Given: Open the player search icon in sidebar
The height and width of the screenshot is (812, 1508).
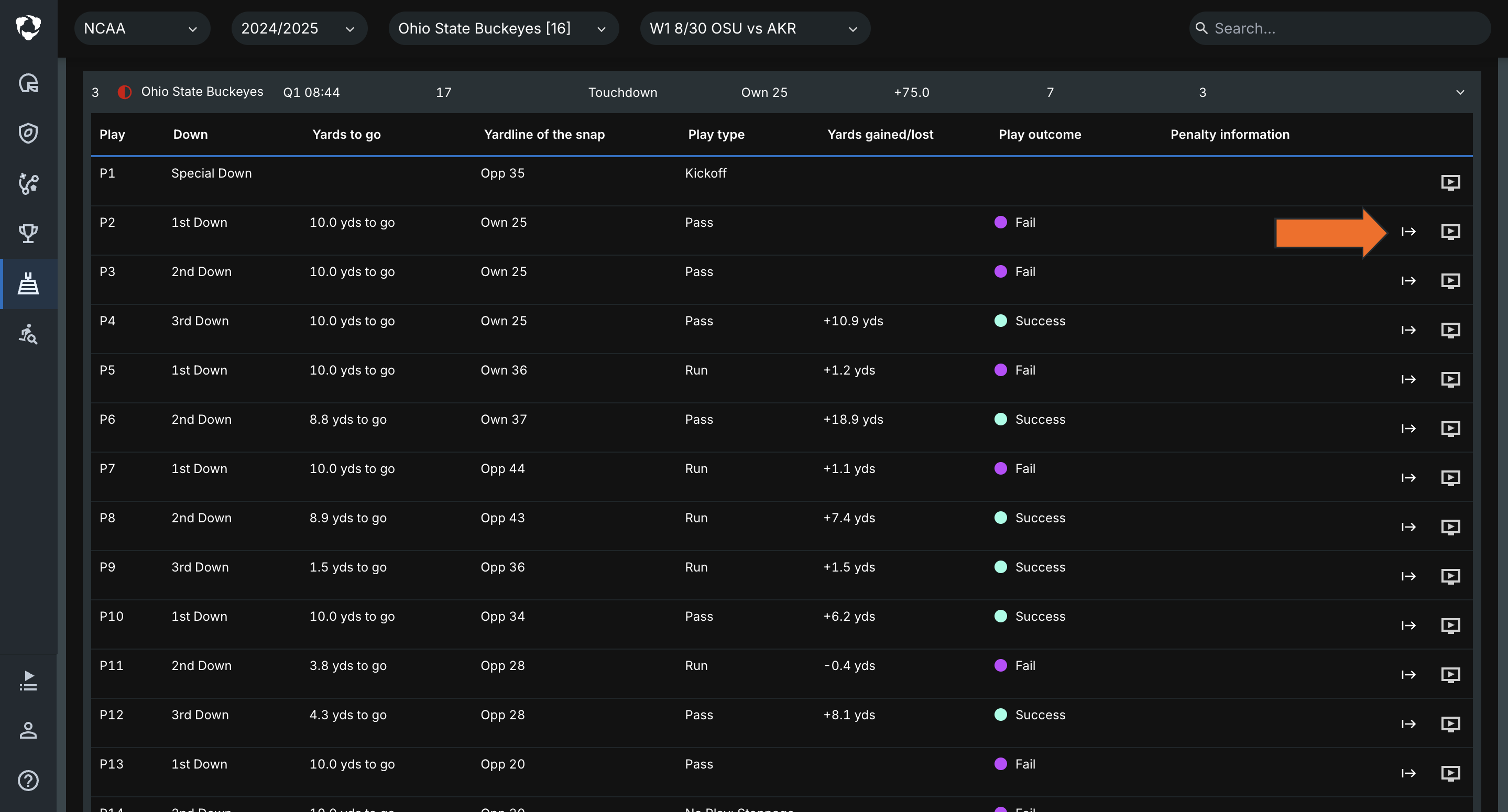Looking at the screenshot, I should point(28,334).
